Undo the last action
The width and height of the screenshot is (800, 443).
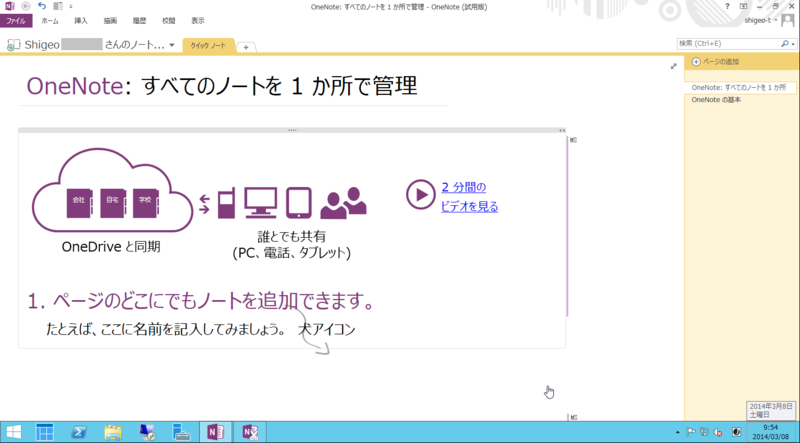42,6
